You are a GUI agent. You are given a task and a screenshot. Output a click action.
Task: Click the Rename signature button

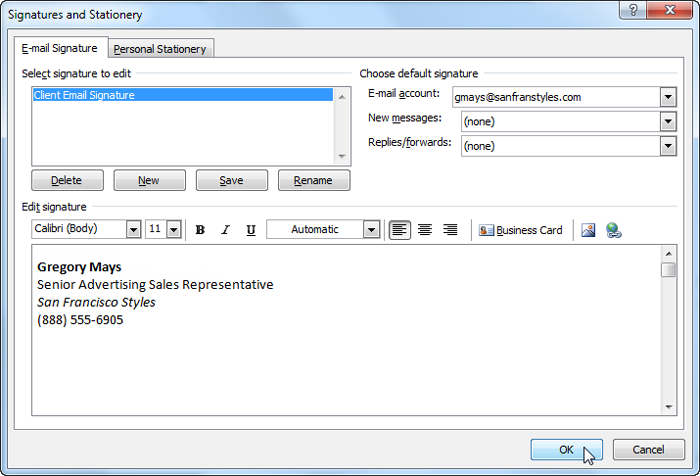coord(313,181)
